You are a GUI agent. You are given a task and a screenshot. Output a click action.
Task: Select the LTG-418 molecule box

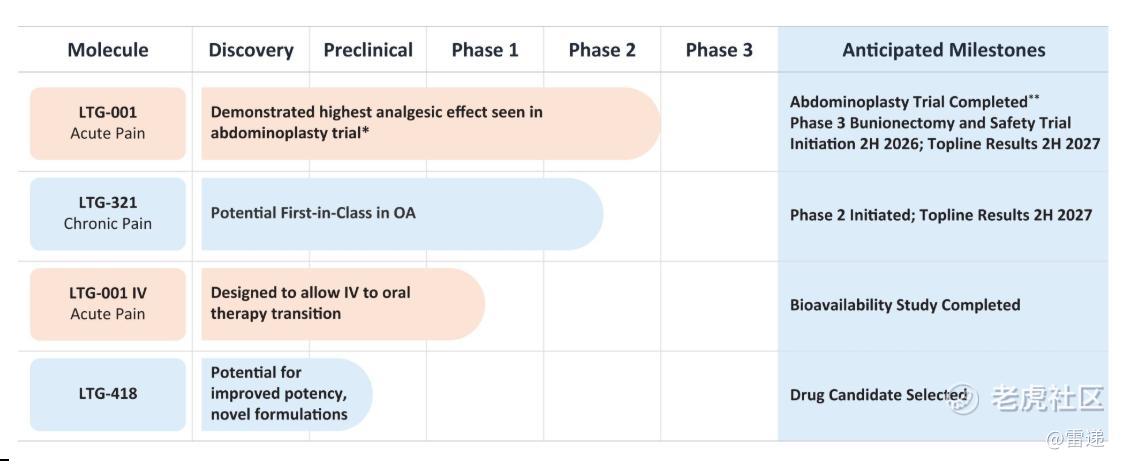coord(108,394)
